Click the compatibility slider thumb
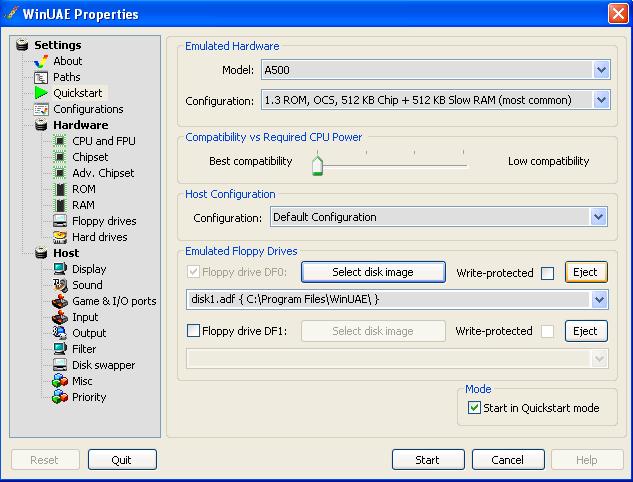This screenshot has height=482, width=633. pyautogui.click(x=317, y=165)
